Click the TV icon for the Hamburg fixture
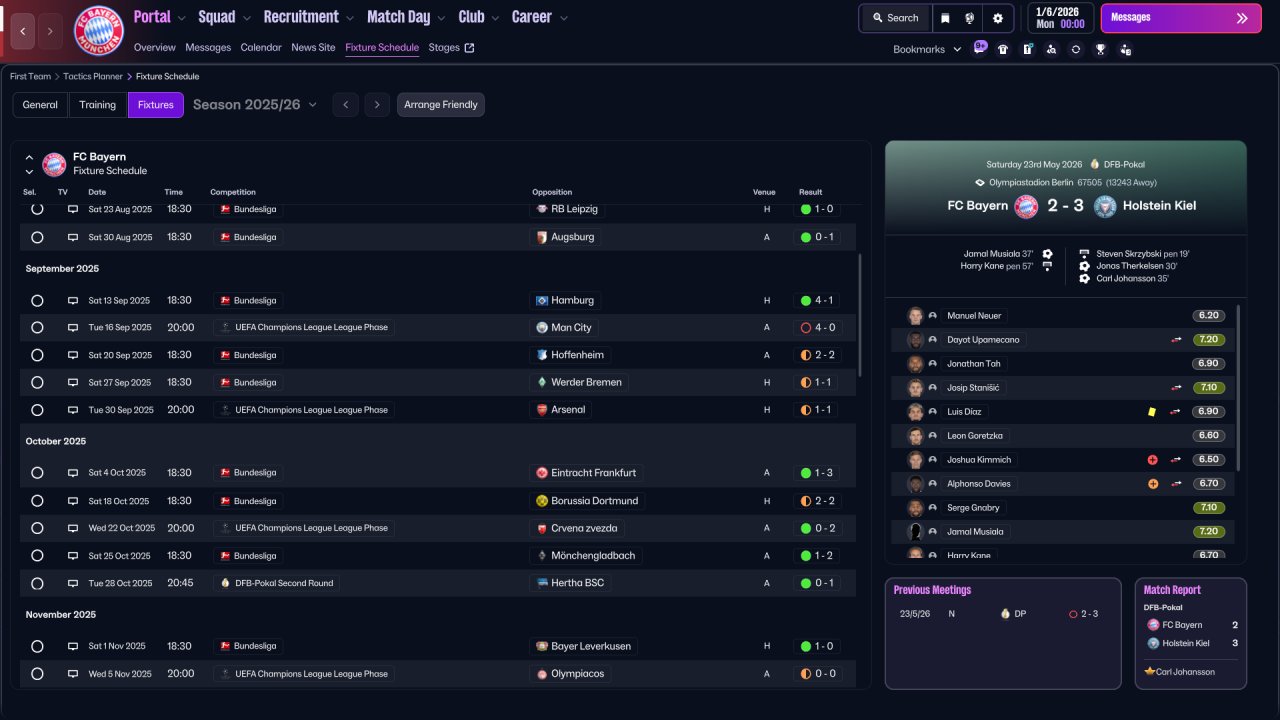 click(72, 300)
